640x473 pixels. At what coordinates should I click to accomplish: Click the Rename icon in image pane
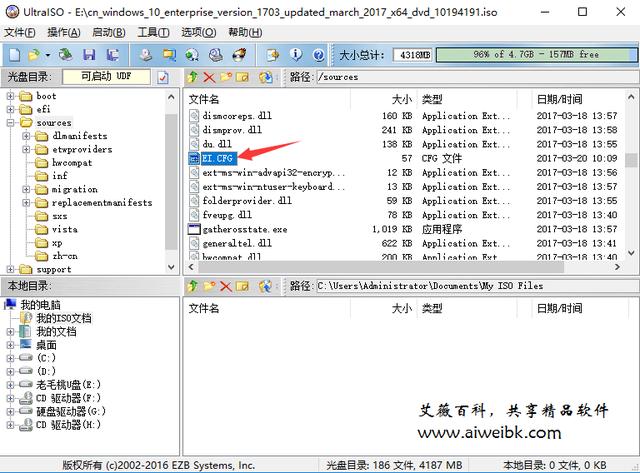(x=242, y=77)
